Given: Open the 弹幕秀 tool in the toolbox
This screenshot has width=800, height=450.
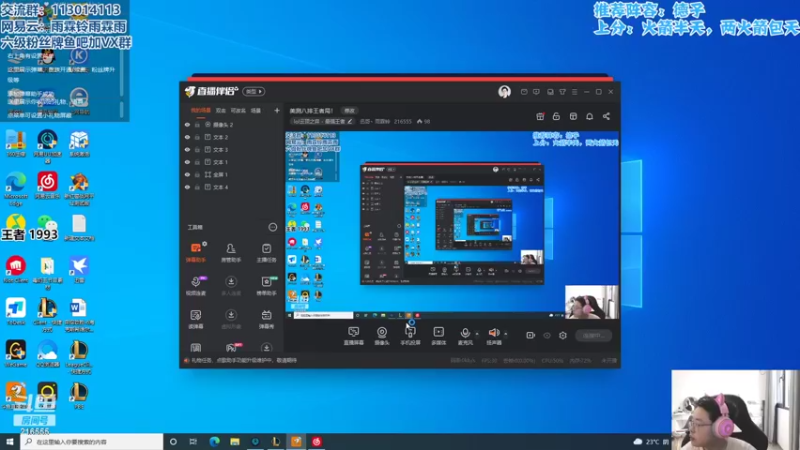Looking at the screenshot, I should [x=266, y=319].
